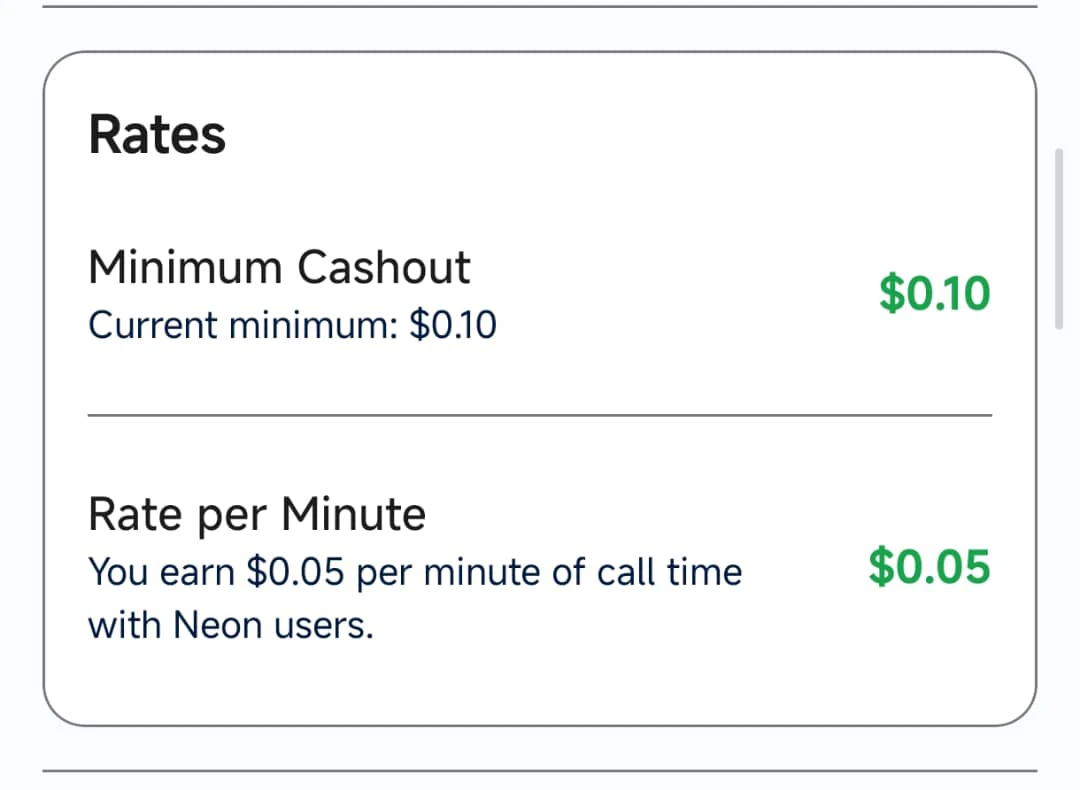Click the word "Minimum" in the cashout title
This screenshot has width=1080, height=790.
pyautogui.click(x=185, y=267)
